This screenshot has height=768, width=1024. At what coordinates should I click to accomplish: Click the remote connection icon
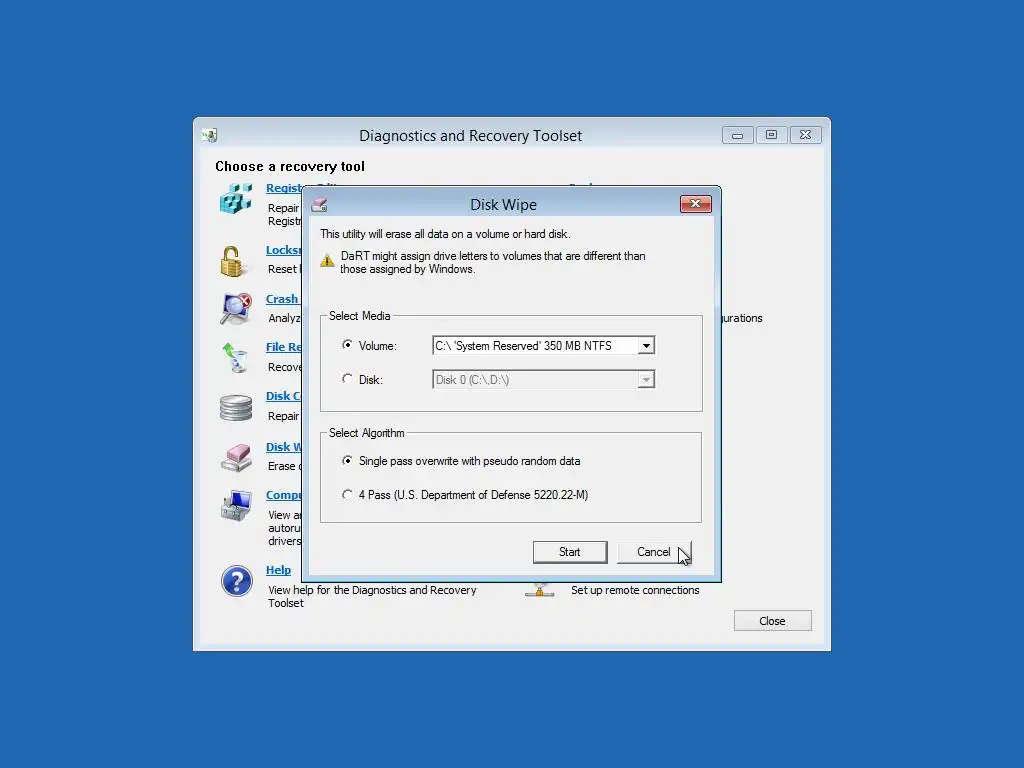click(539, 590)
